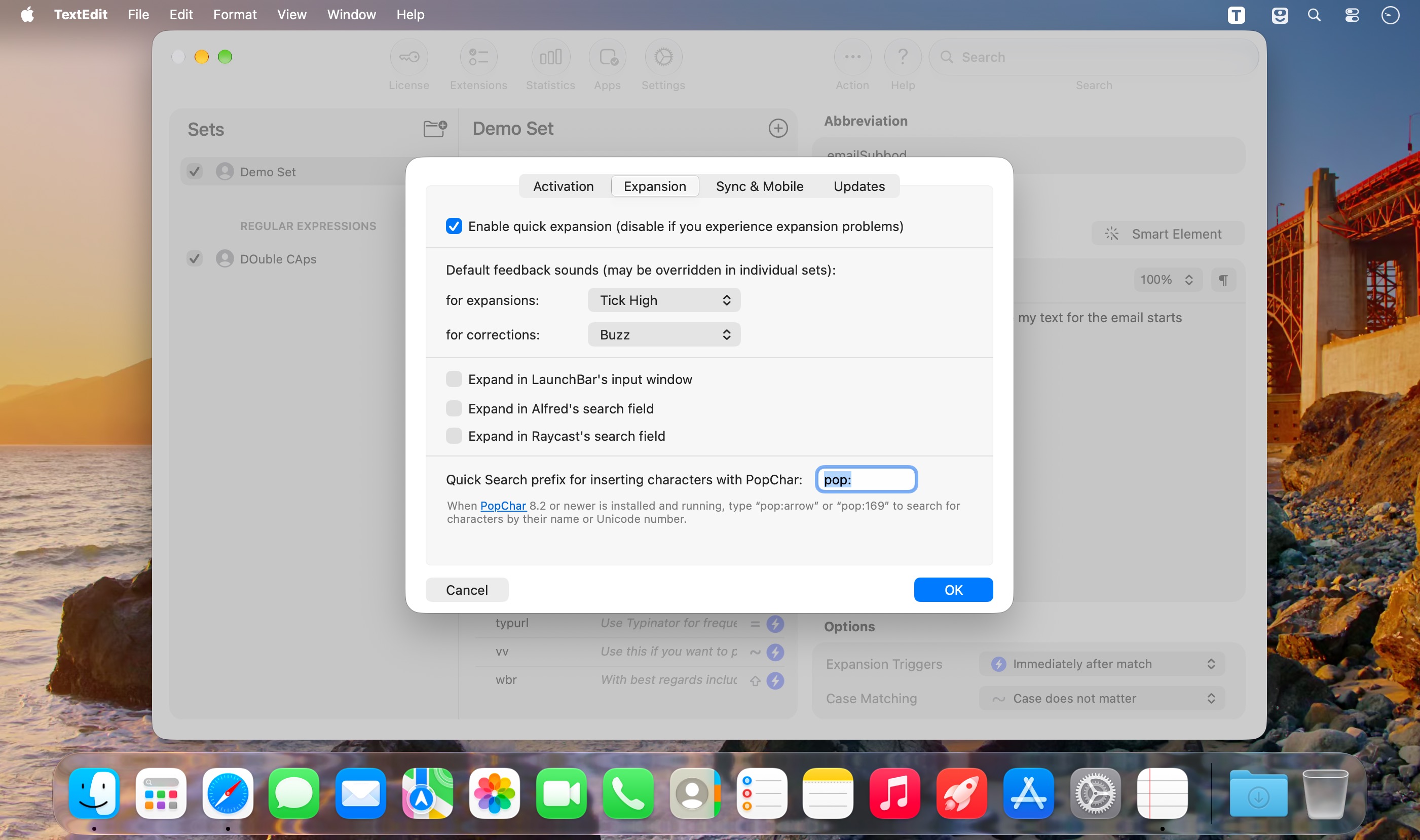This screenshot has width=1420, height=840.
Task: Click the PopChar Quick Search prefix field
Action: coord(866,479)
